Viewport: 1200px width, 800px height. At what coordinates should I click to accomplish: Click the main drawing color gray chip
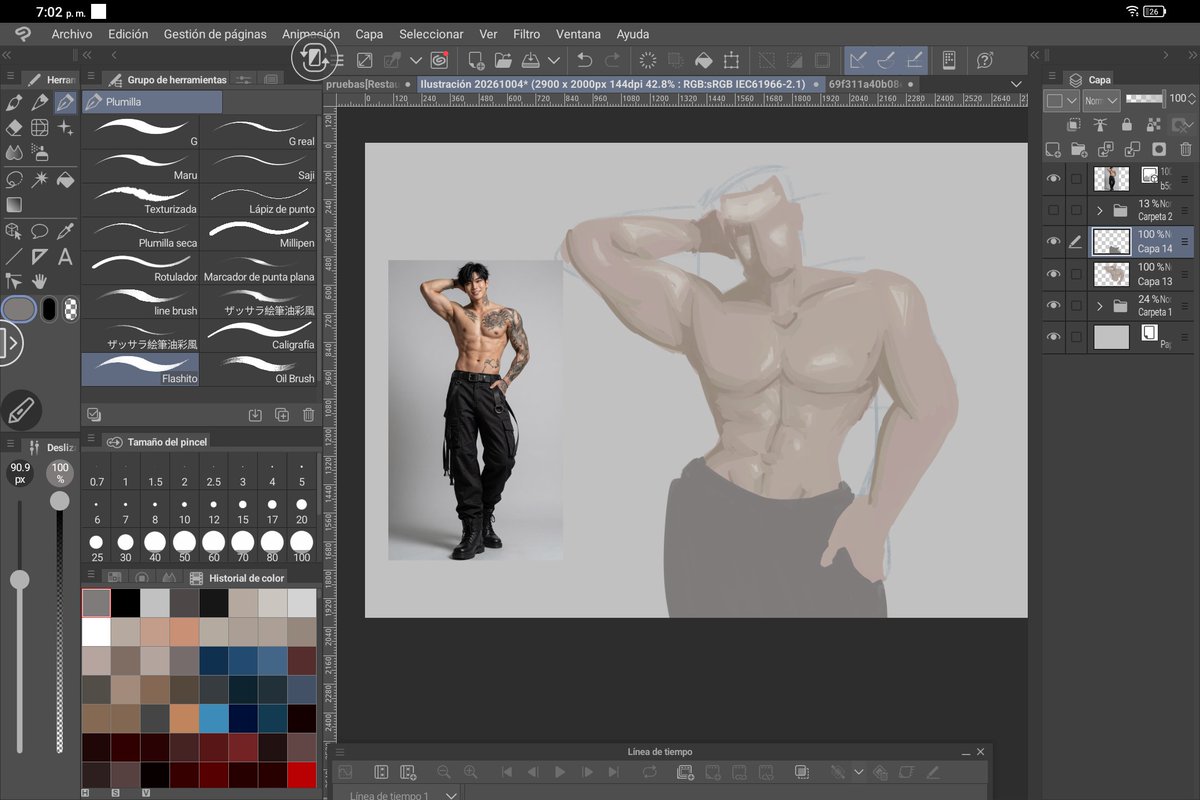point(19,309)
